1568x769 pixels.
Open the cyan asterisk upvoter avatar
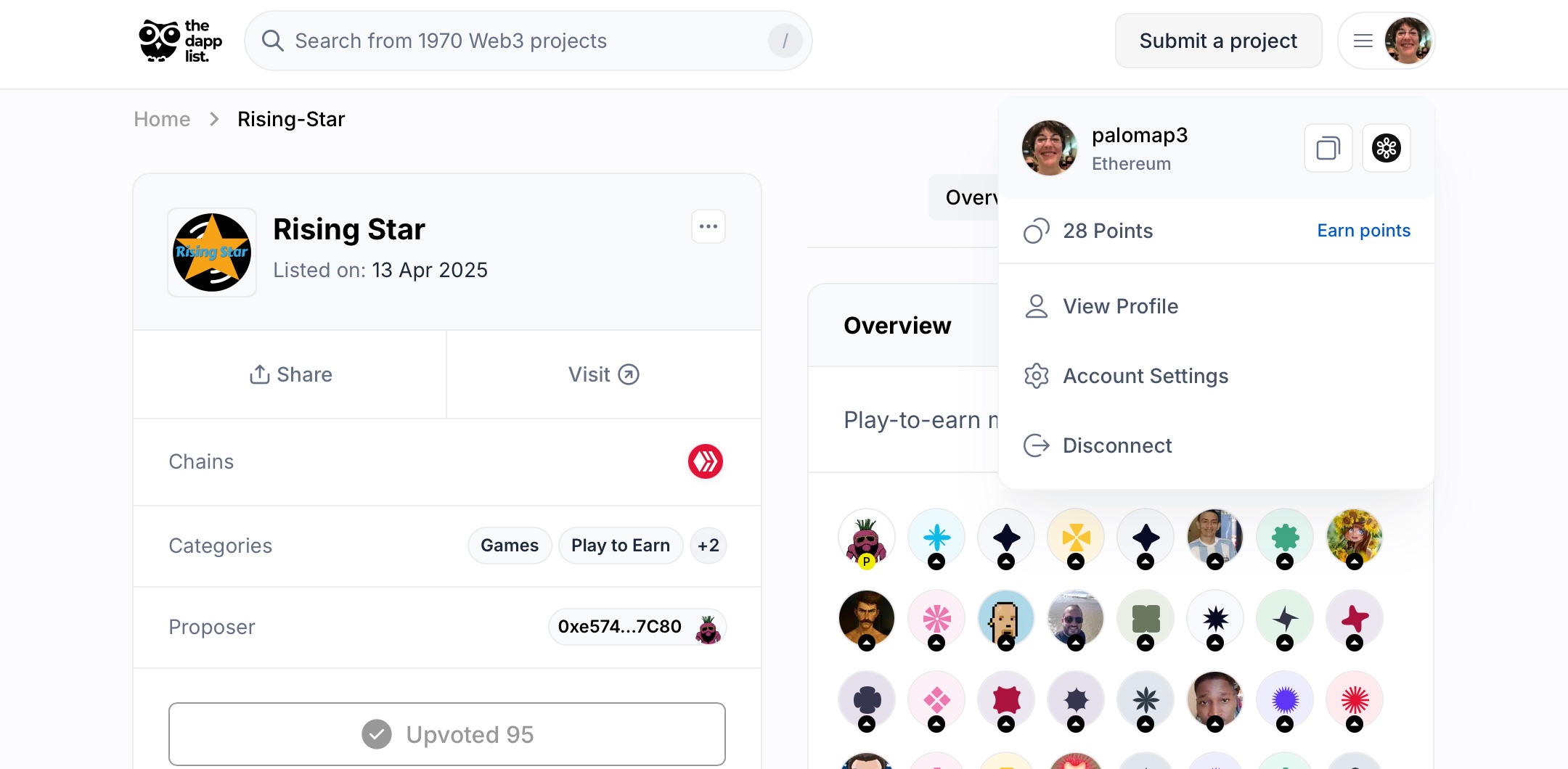936,538
